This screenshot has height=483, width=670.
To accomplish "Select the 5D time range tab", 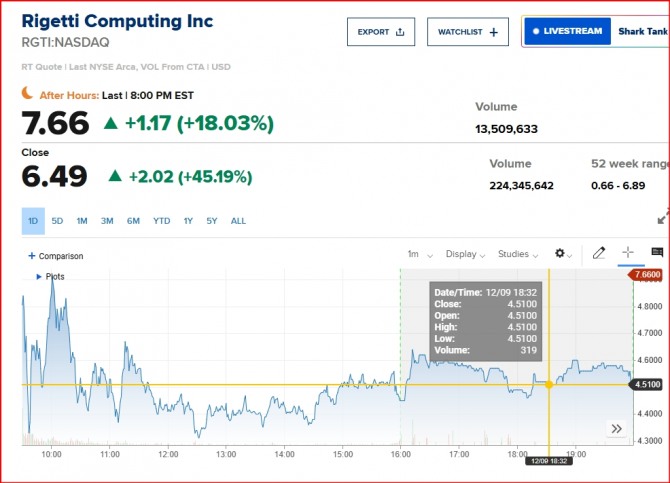I will pos(58,221).
